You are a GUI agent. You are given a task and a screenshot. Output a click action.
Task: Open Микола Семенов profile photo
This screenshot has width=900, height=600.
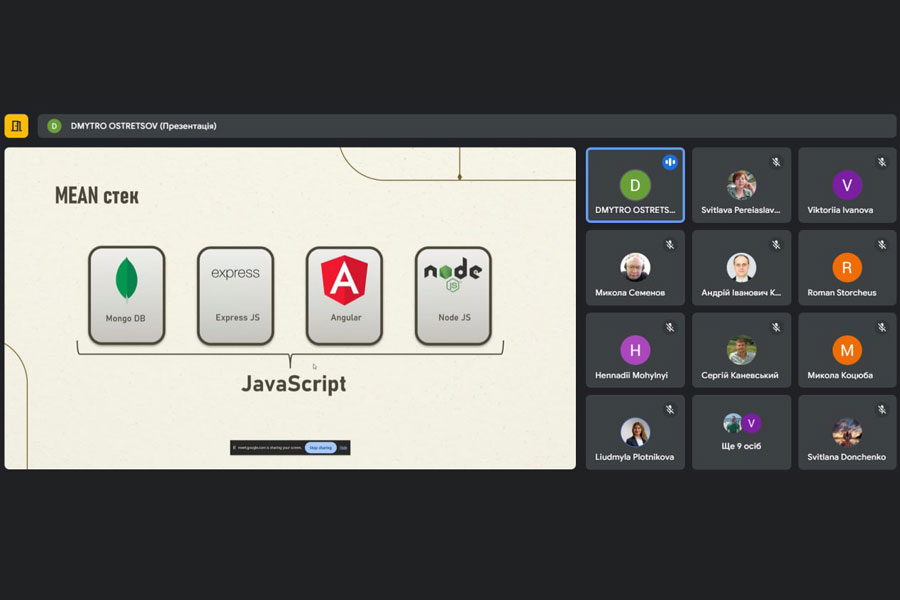635,267
